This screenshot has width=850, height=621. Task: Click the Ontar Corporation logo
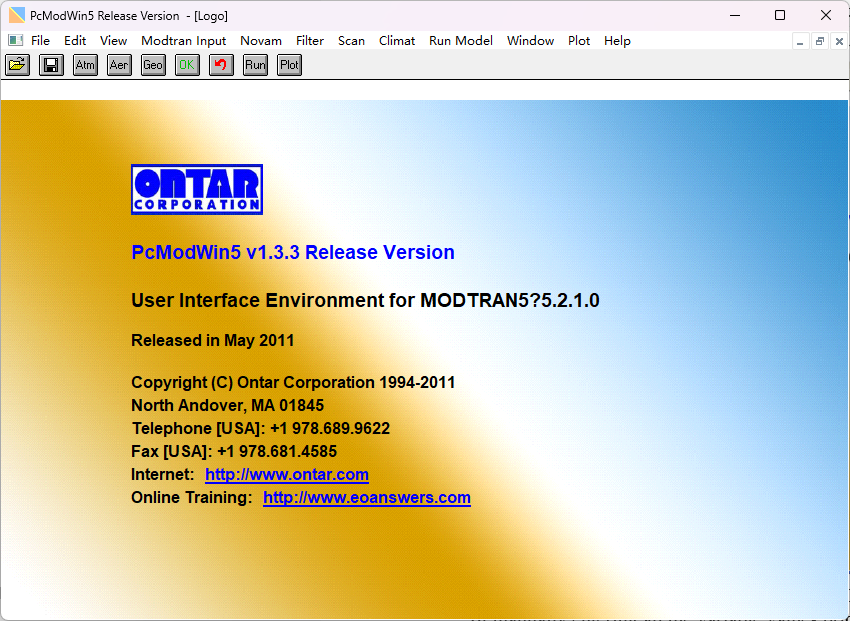197,190
